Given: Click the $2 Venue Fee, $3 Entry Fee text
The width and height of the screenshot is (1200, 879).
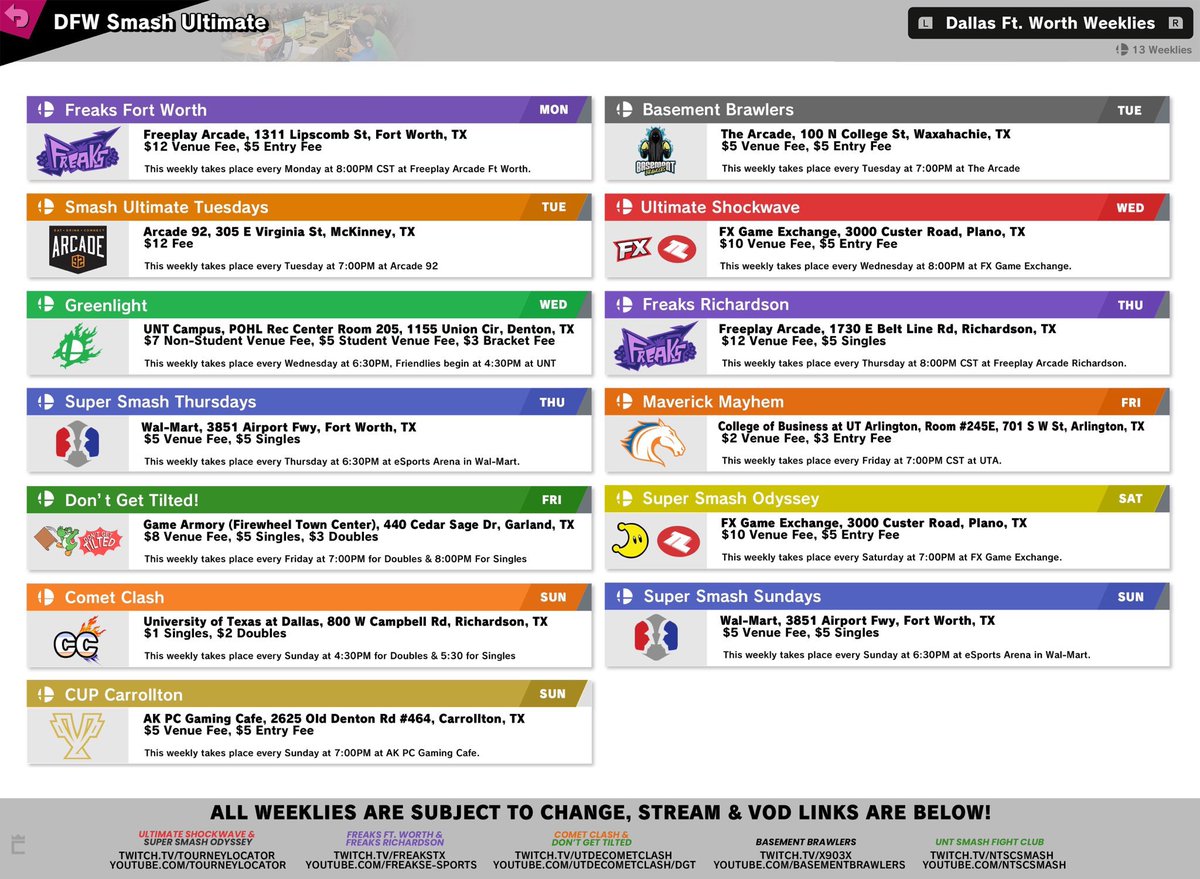Looking at the screenshot, I should coord(804,438).
